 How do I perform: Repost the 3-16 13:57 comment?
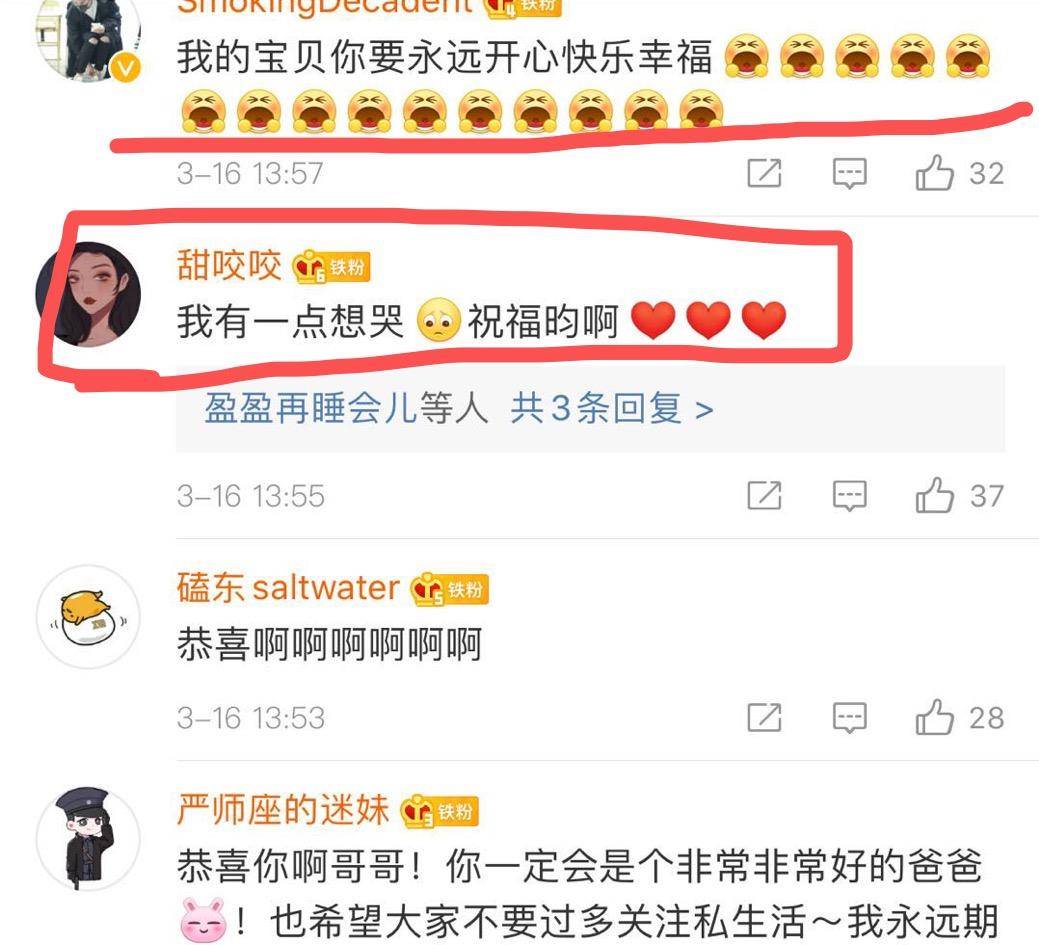click(x=765, y=173)
